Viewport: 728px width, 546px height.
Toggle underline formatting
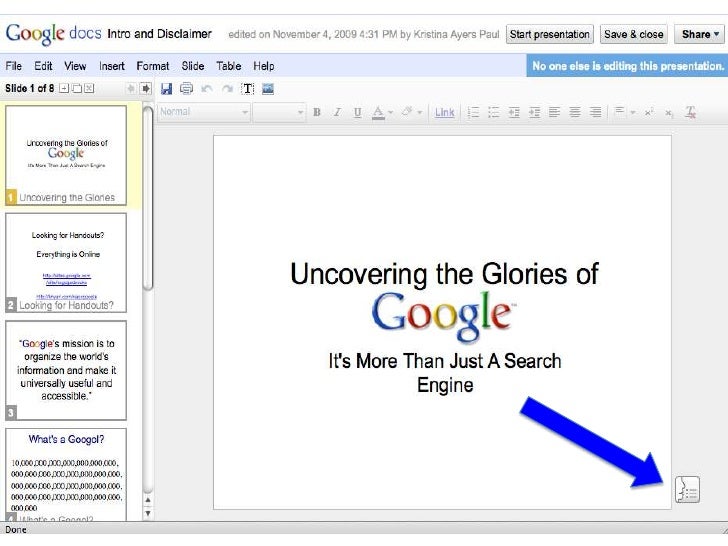357,112
